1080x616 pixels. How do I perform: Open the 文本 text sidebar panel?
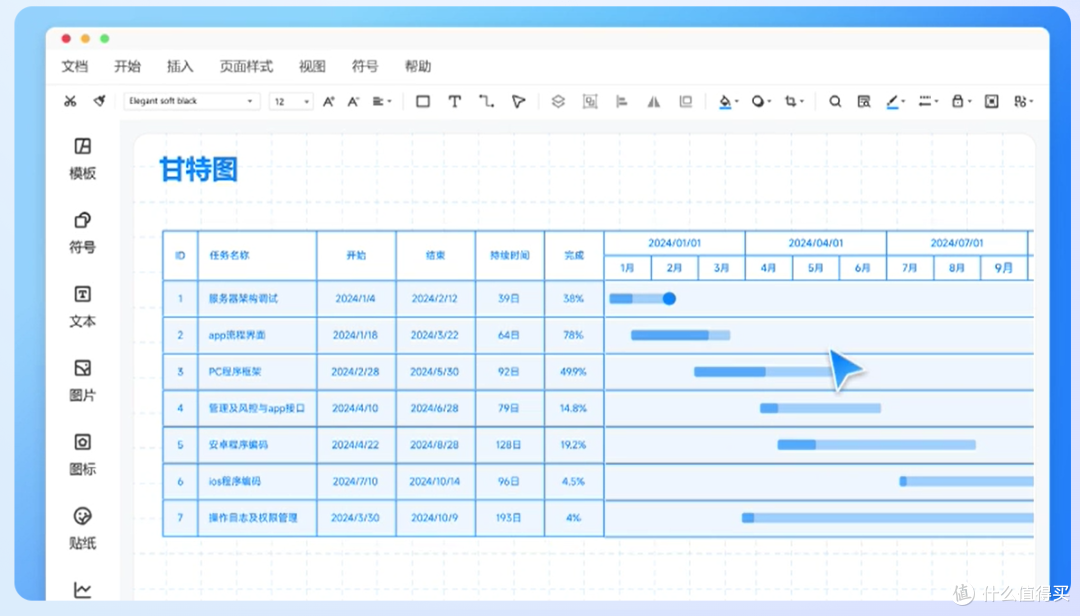[x=83, y=307]
